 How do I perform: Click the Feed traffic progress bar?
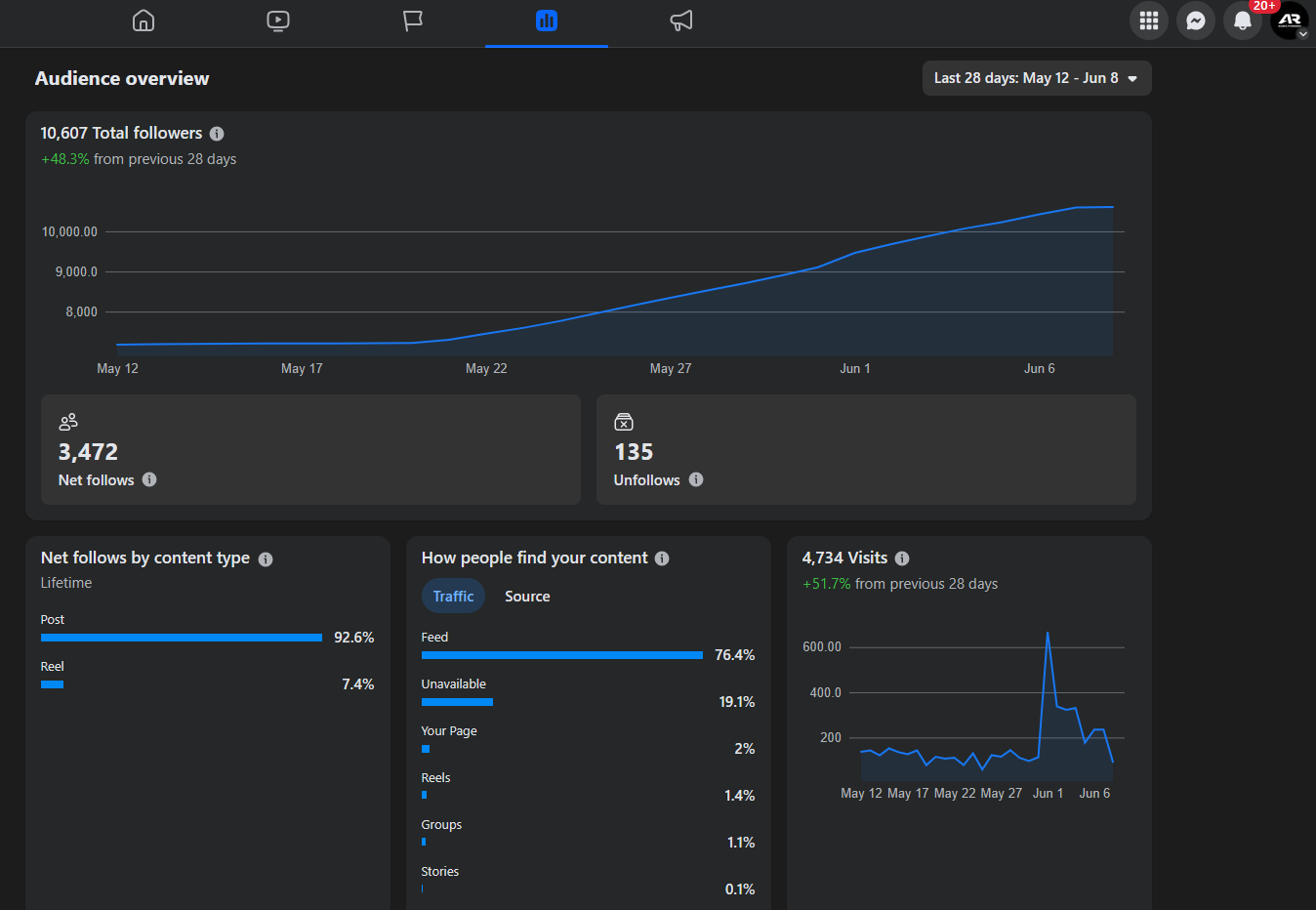click(x=562, y=655)
